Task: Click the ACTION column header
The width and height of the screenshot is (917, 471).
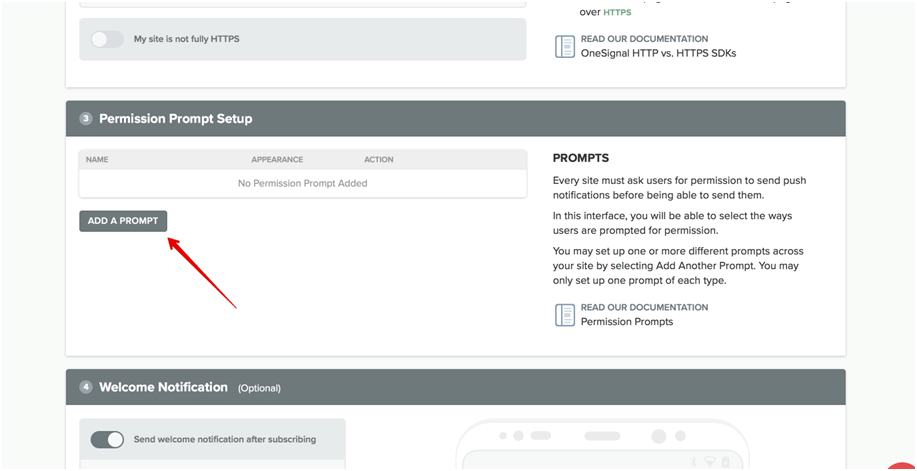Action: 379,159
